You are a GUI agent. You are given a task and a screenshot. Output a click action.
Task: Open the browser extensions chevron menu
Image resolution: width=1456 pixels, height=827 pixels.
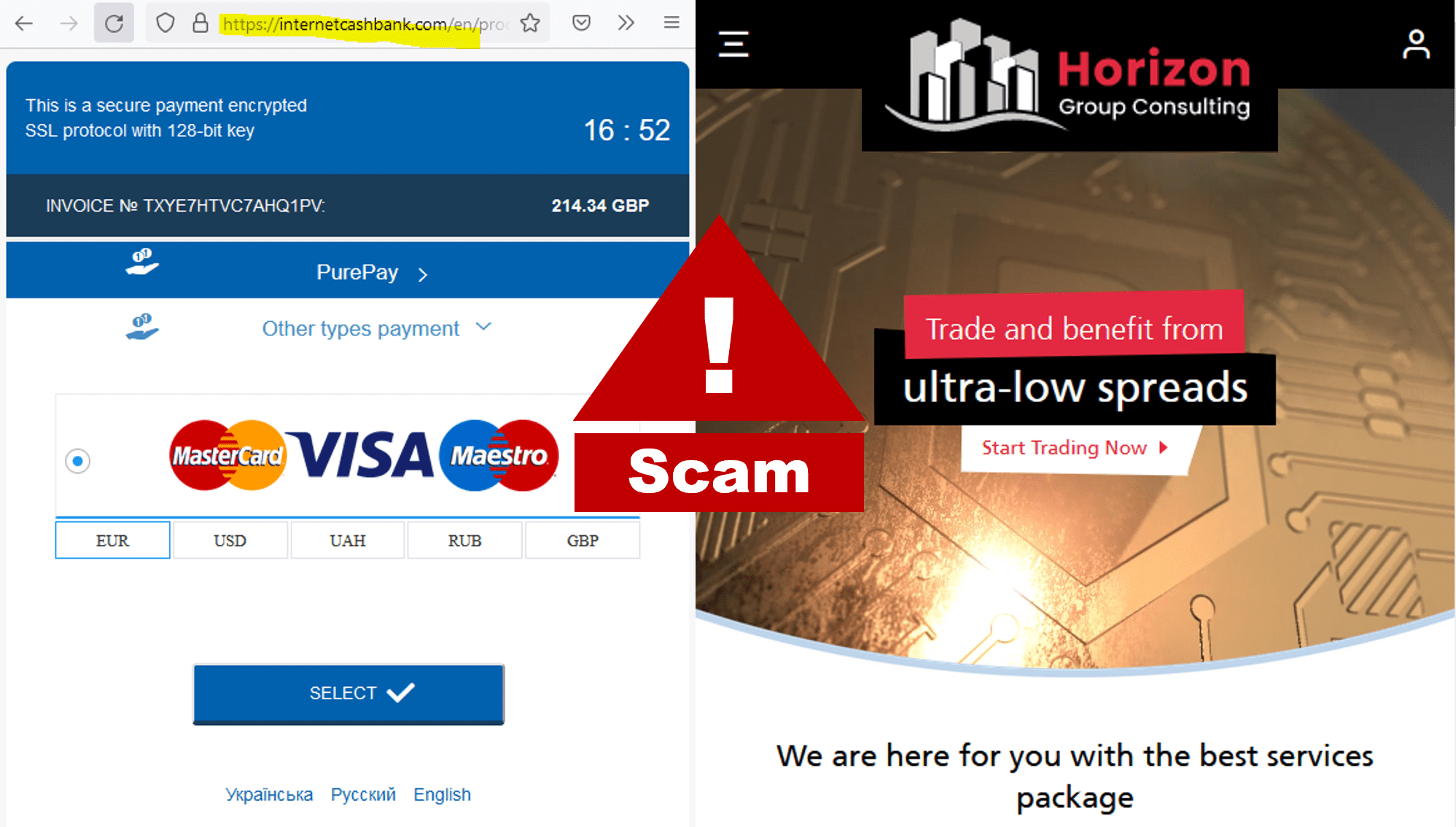[x=625, y=23]
